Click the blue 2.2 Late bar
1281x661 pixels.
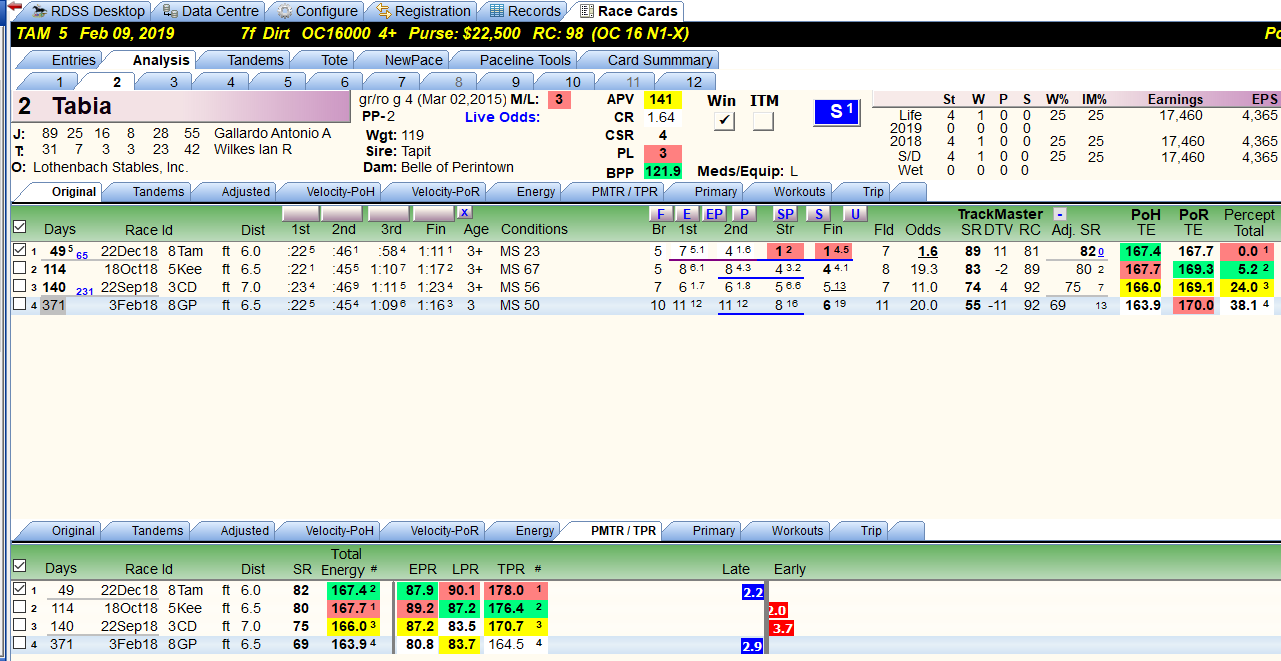click(753, 592)
